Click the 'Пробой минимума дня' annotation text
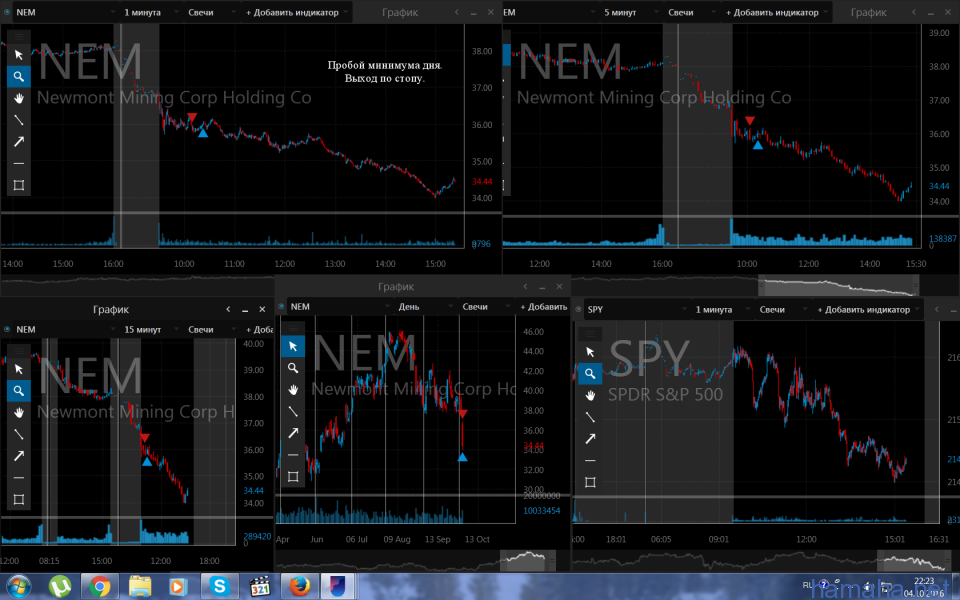This screenshot has height=600, width=960. click(x=384, y=65)
